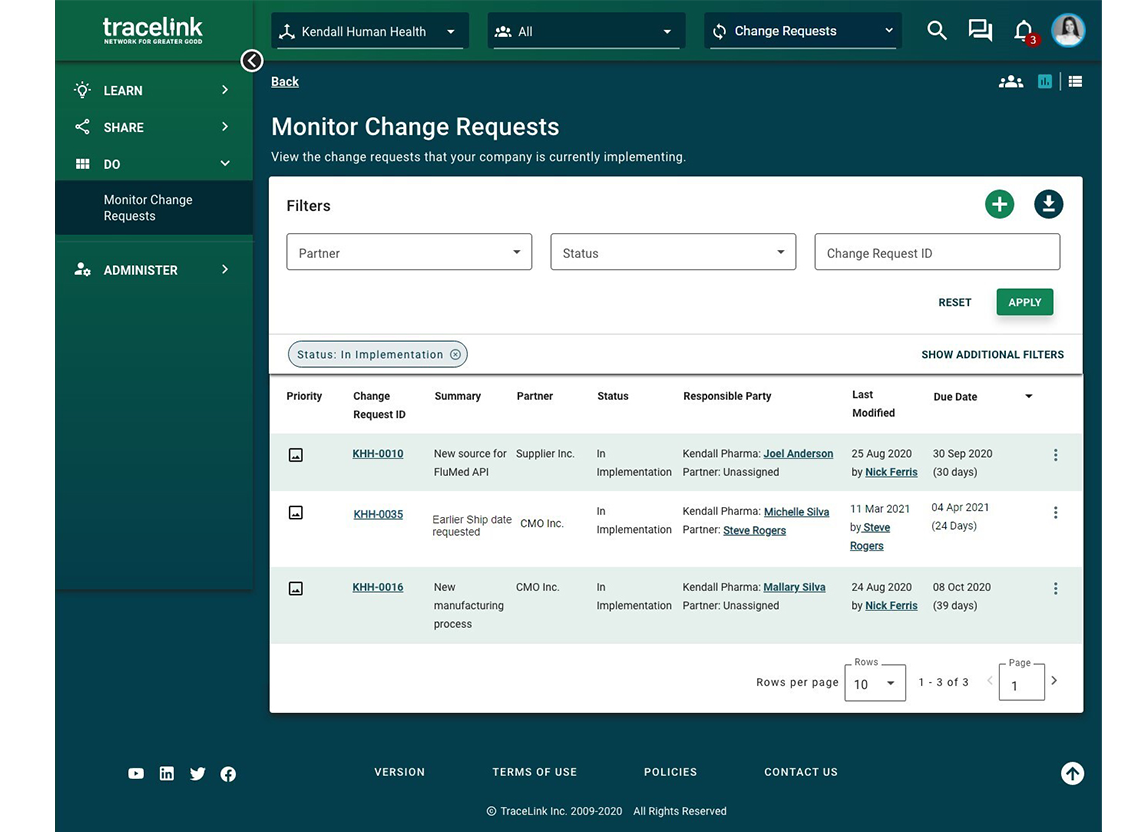Click the Change Request ID input field
Image resolution: width=1133 pixels, height=832 pixels.
[x=937, y=252]
